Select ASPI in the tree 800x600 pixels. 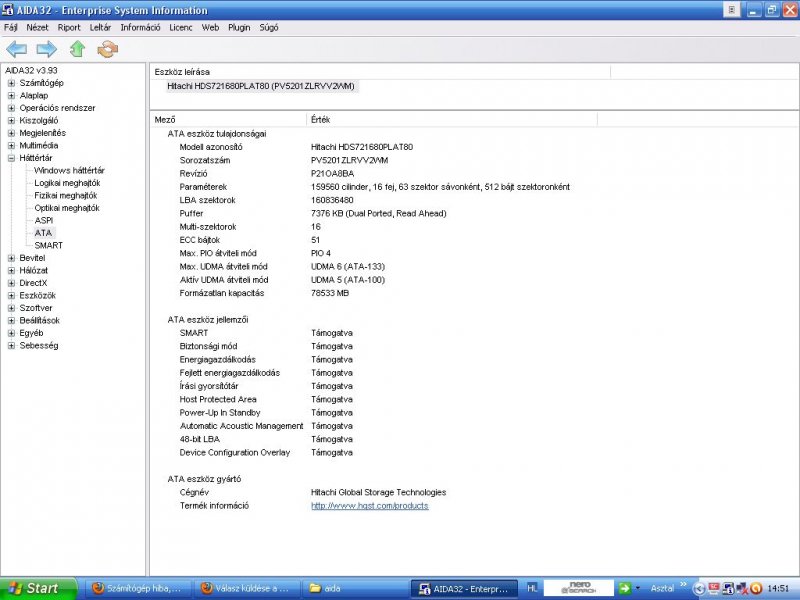pos(43,220)
